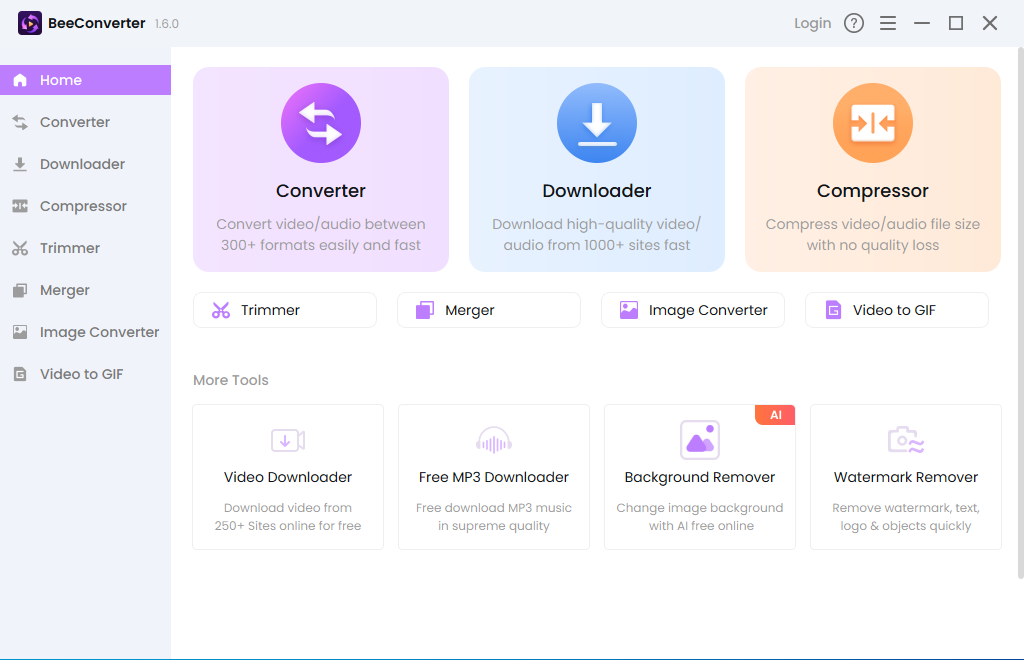The image size is (1024, 660).
Task: Open the Free MP3 Downloader title
Action: coord(494,477)
